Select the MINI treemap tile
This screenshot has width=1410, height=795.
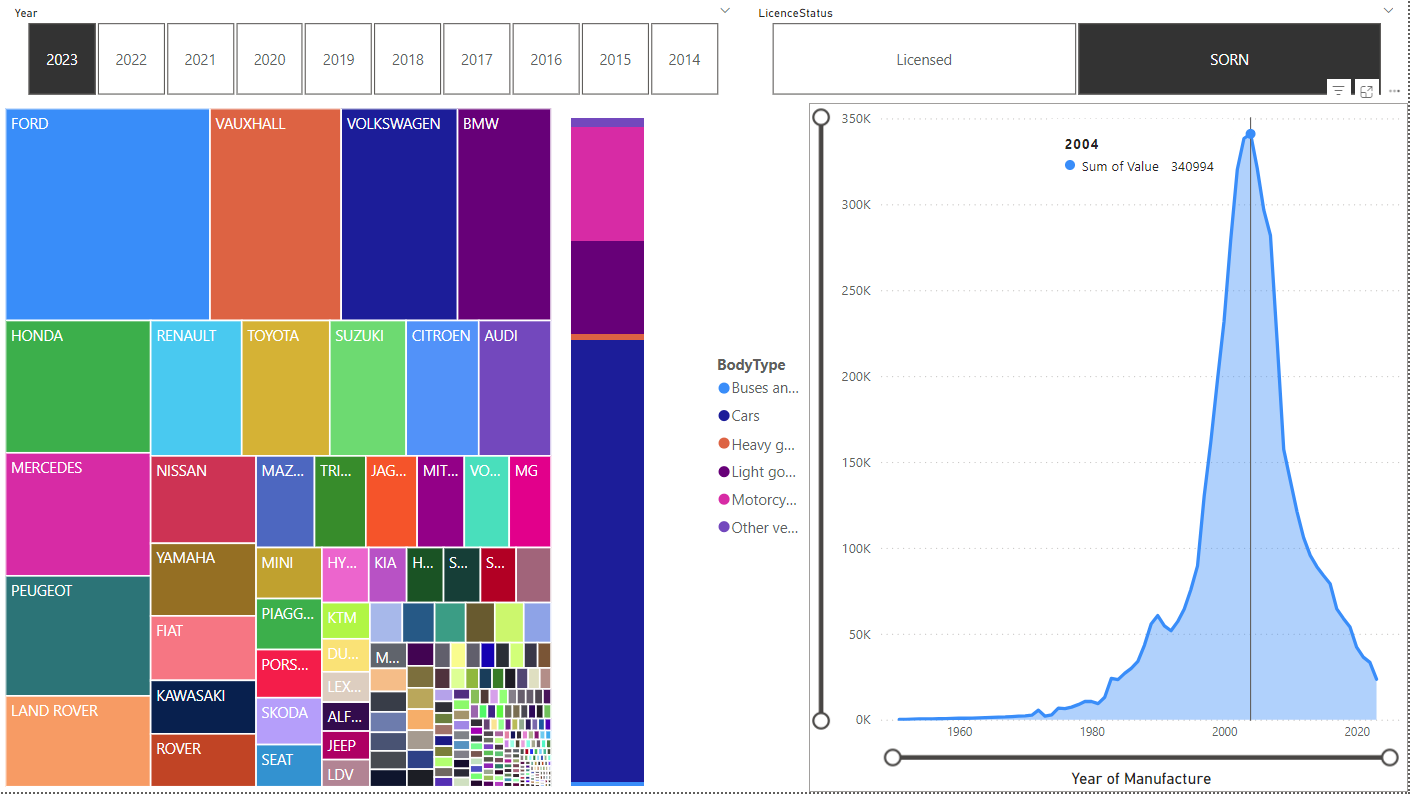coord(289,573)
